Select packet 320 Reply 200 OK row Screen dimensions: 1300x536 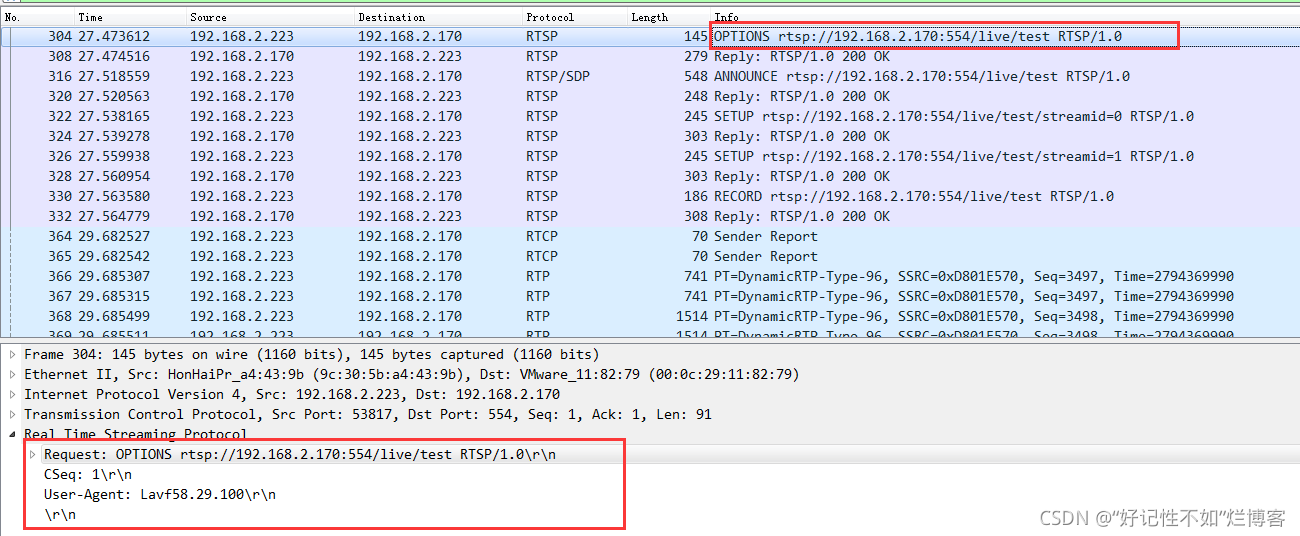(650, 96)
